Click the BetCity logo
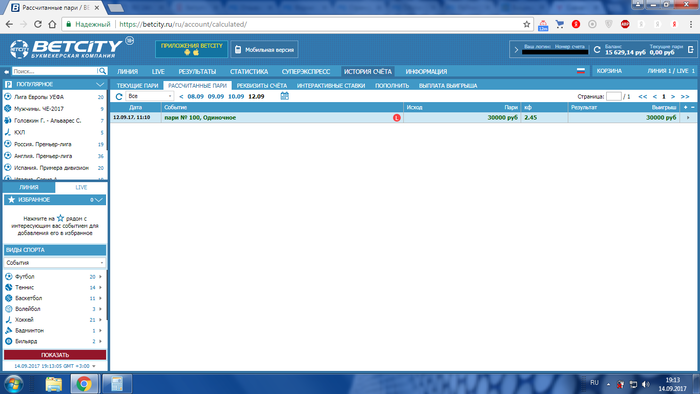The height and width of the screenshot is (394, 700). 66,49
